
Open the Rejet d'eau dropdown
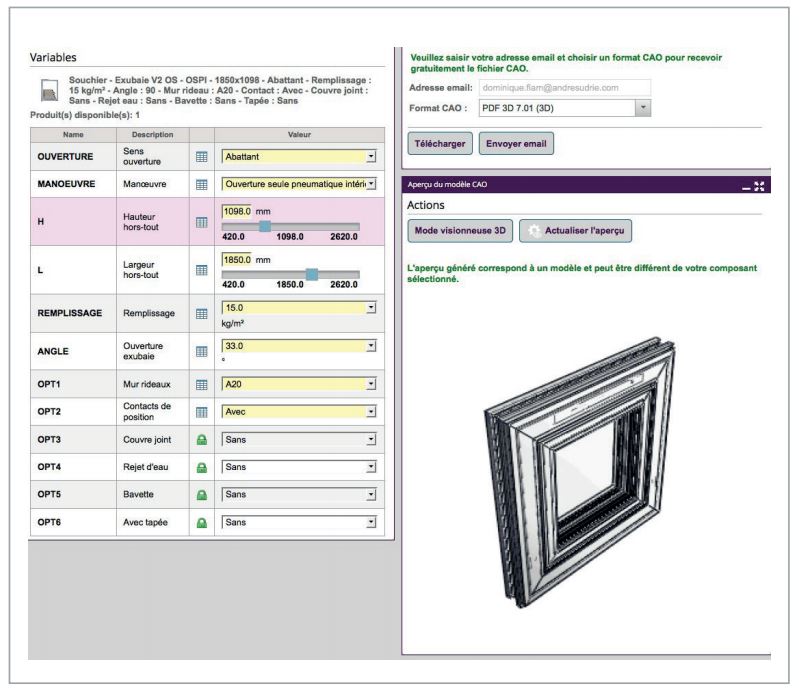[x=299, y=467]
